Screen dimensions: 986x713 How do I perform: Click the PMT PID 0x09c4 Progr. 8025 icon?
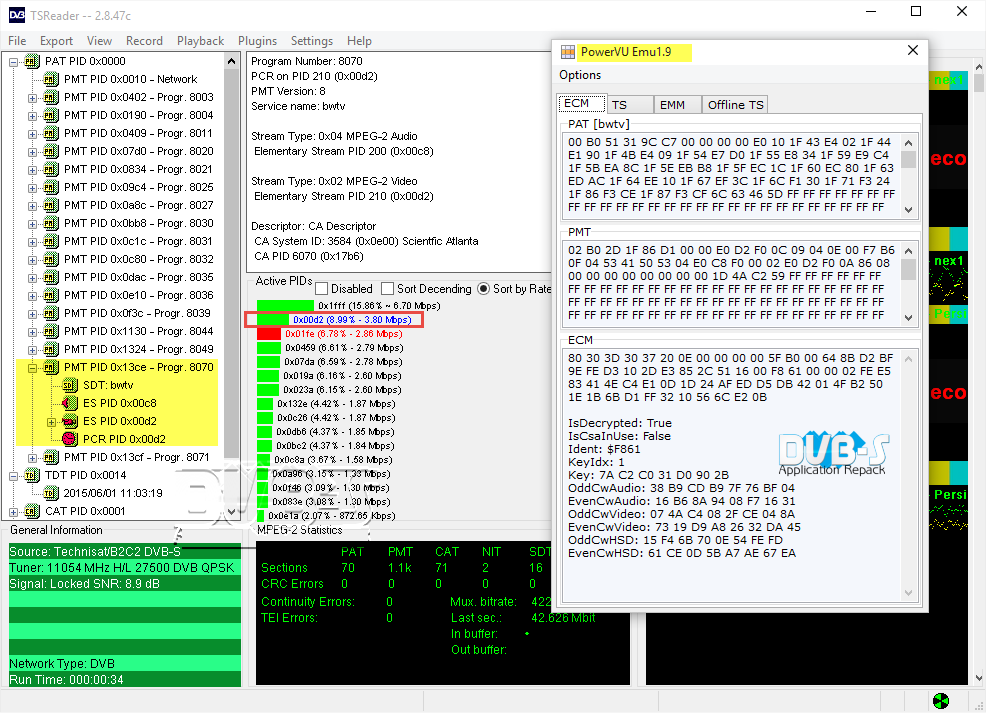pyautogui.click(x=51, y=187)
